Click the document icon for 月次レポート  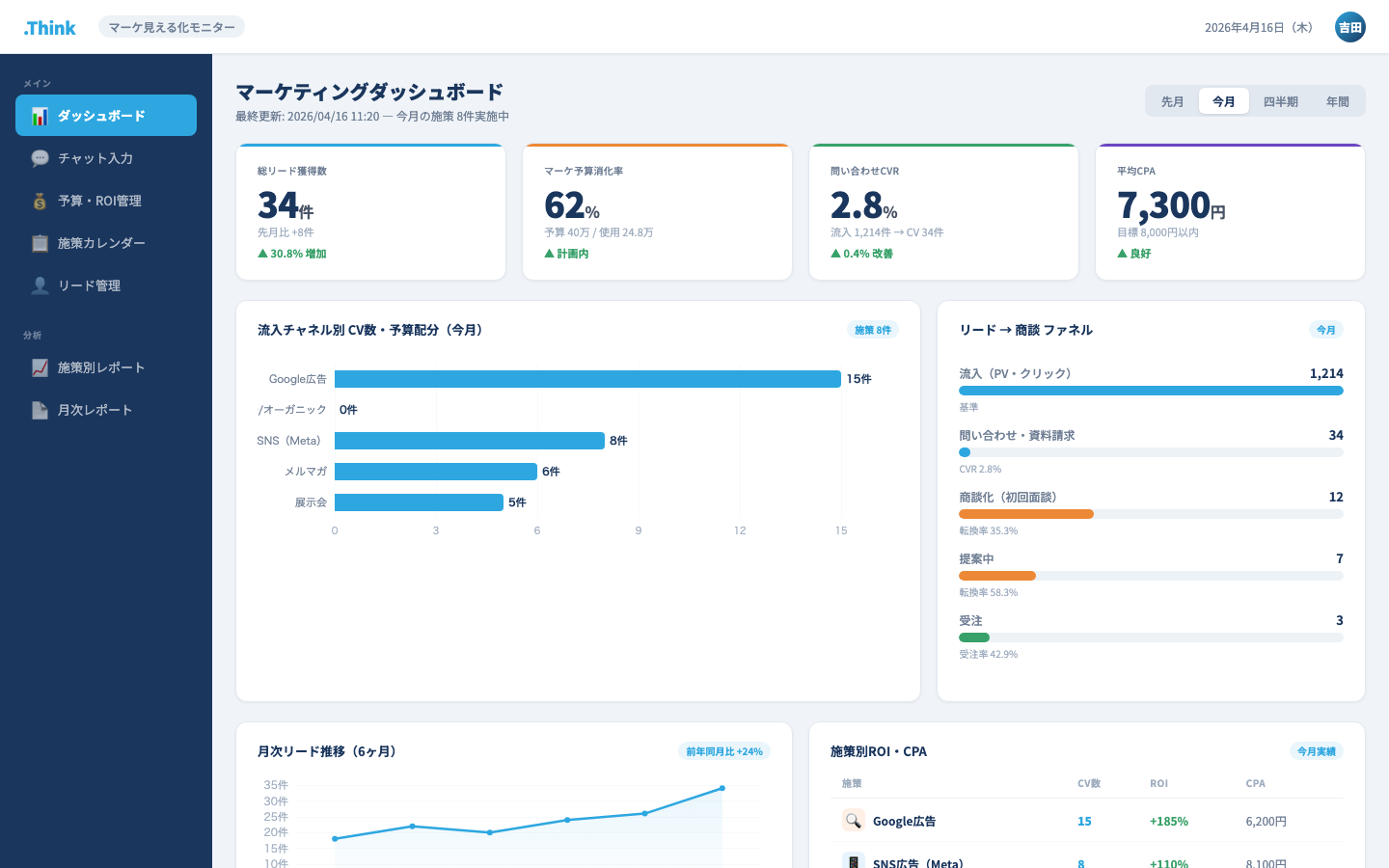pyautogui.click(x=40, y=410)
